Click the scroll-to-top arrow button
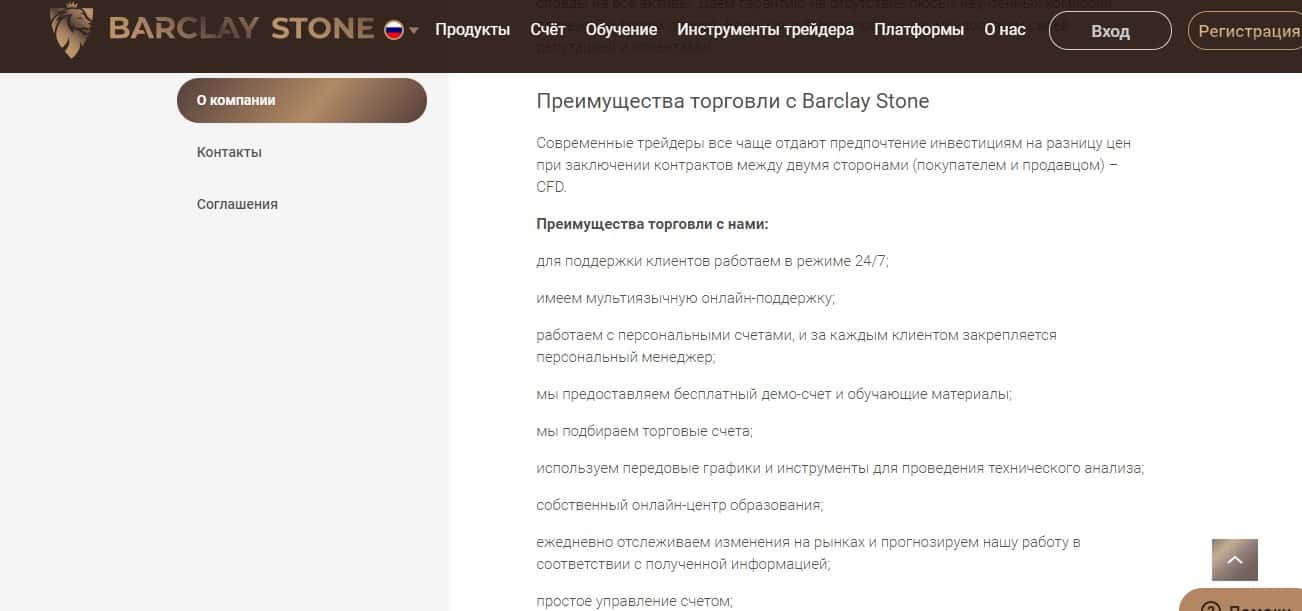 (1235, 560)
